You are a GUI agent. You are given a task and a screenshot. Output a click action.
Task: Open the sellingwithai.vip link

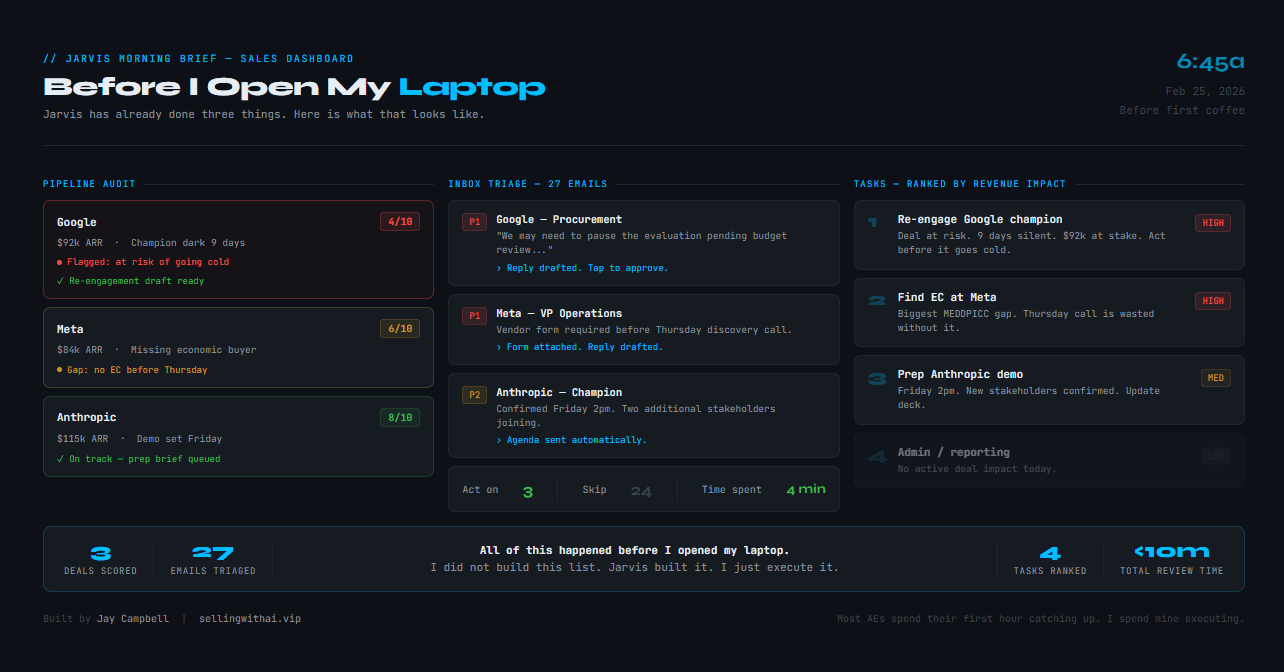pyautogui.click(x=250, y=619)
